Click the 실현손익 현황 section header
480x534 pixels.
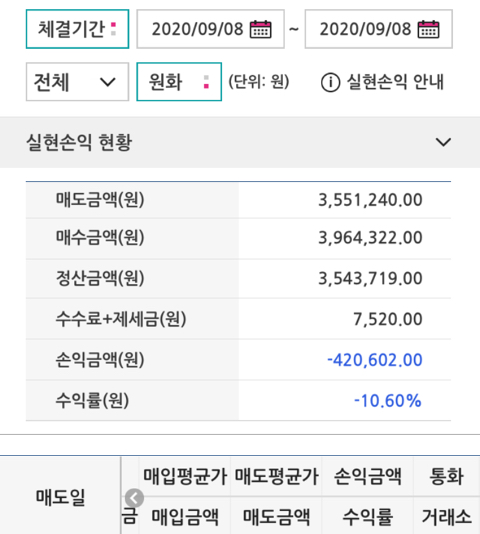[240, 142]
